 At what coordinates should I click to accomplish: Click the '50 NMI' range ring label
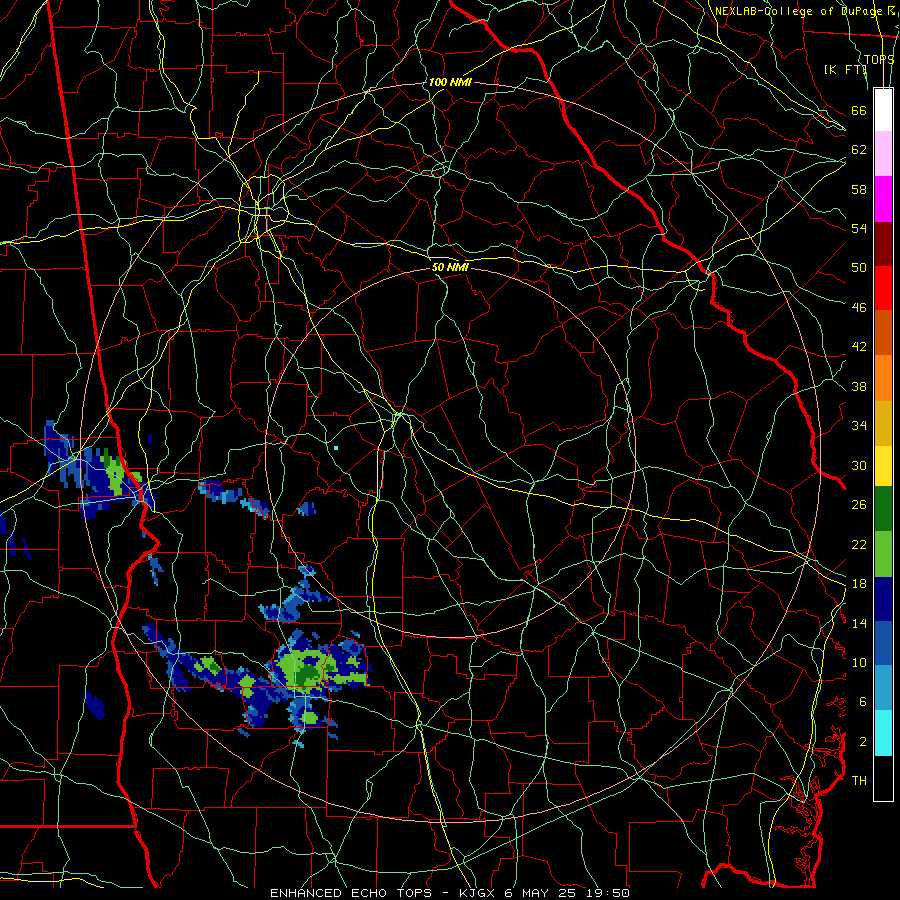coord(450,267)
